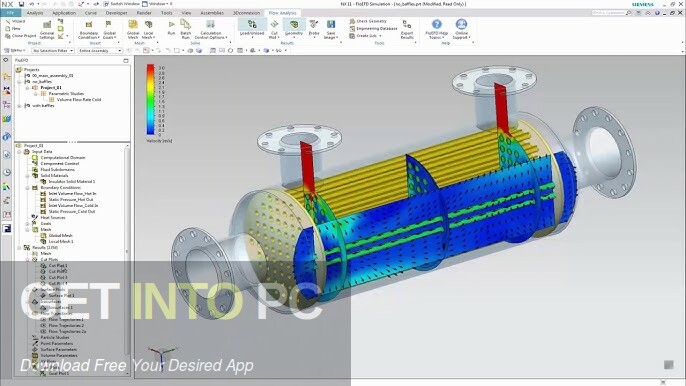Collapse the Input Data node
Image resolution: width=686 pixels, height=386 pixels.
pos(19,151)
